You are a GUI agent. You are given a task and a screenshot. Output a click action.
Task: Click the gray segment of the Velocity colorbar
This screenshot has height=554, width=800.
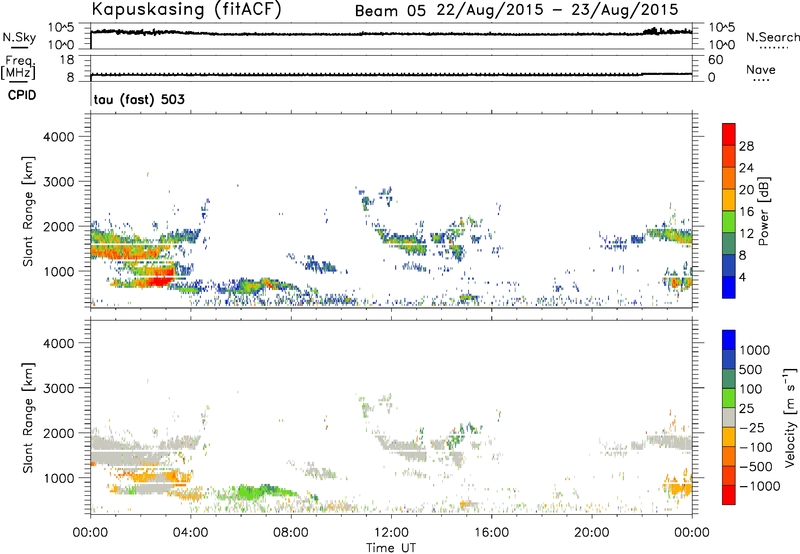click(729, 417)
